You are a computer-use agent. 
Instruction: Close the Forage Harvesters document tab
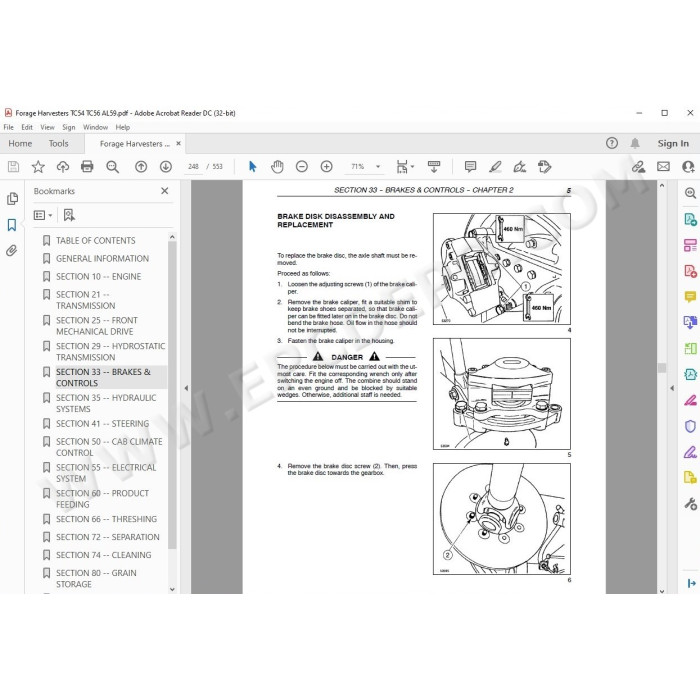tap(179, 144)
